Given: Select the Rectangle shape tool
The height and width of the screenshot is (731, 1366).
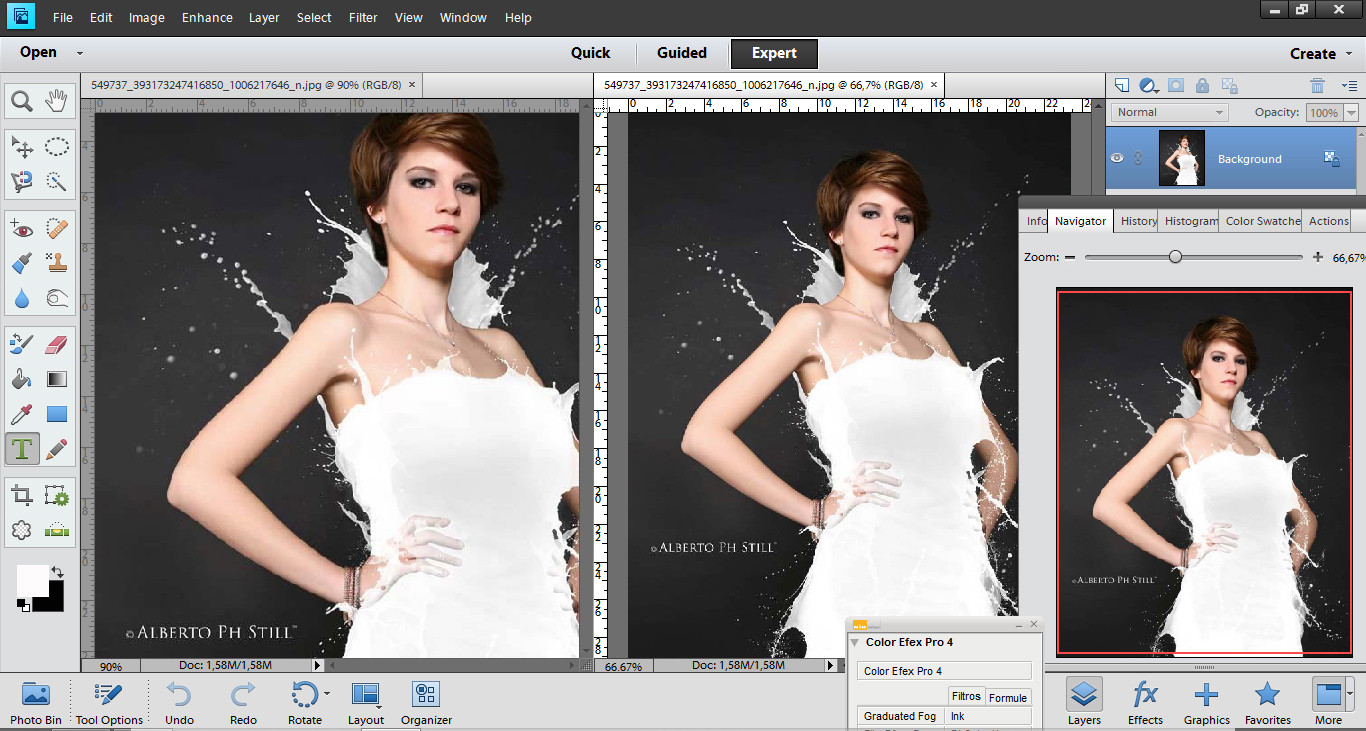Looking at the screenshot, I should click(57, 414).
